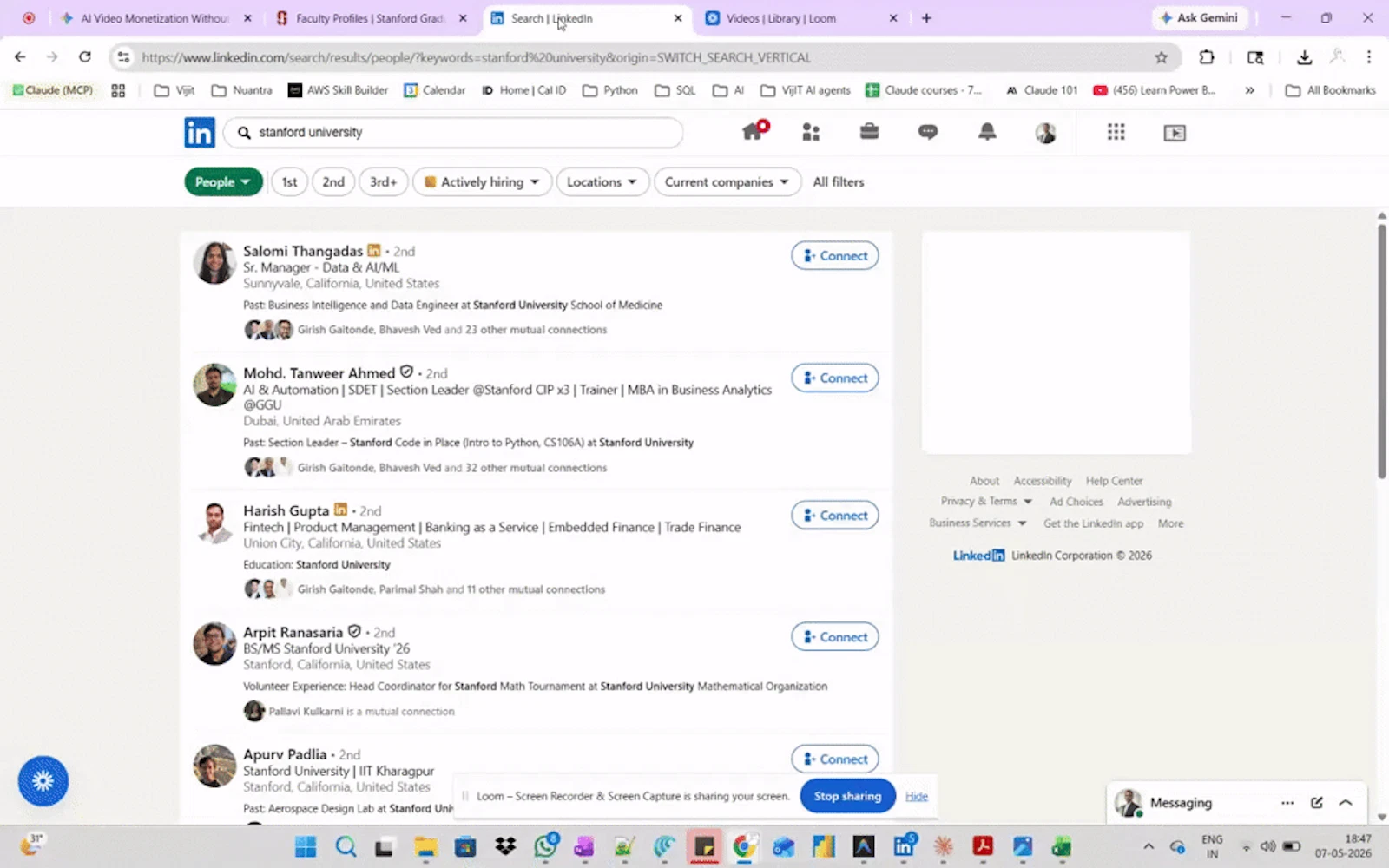
Task: Reload the page with the refresh button
Action: pos(85,57)
